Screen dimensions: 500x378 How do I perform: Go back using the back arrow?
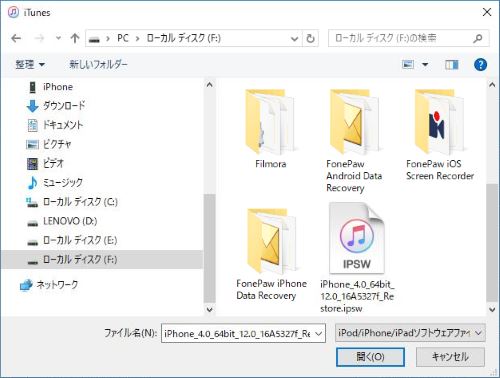(x=16, y=39)
